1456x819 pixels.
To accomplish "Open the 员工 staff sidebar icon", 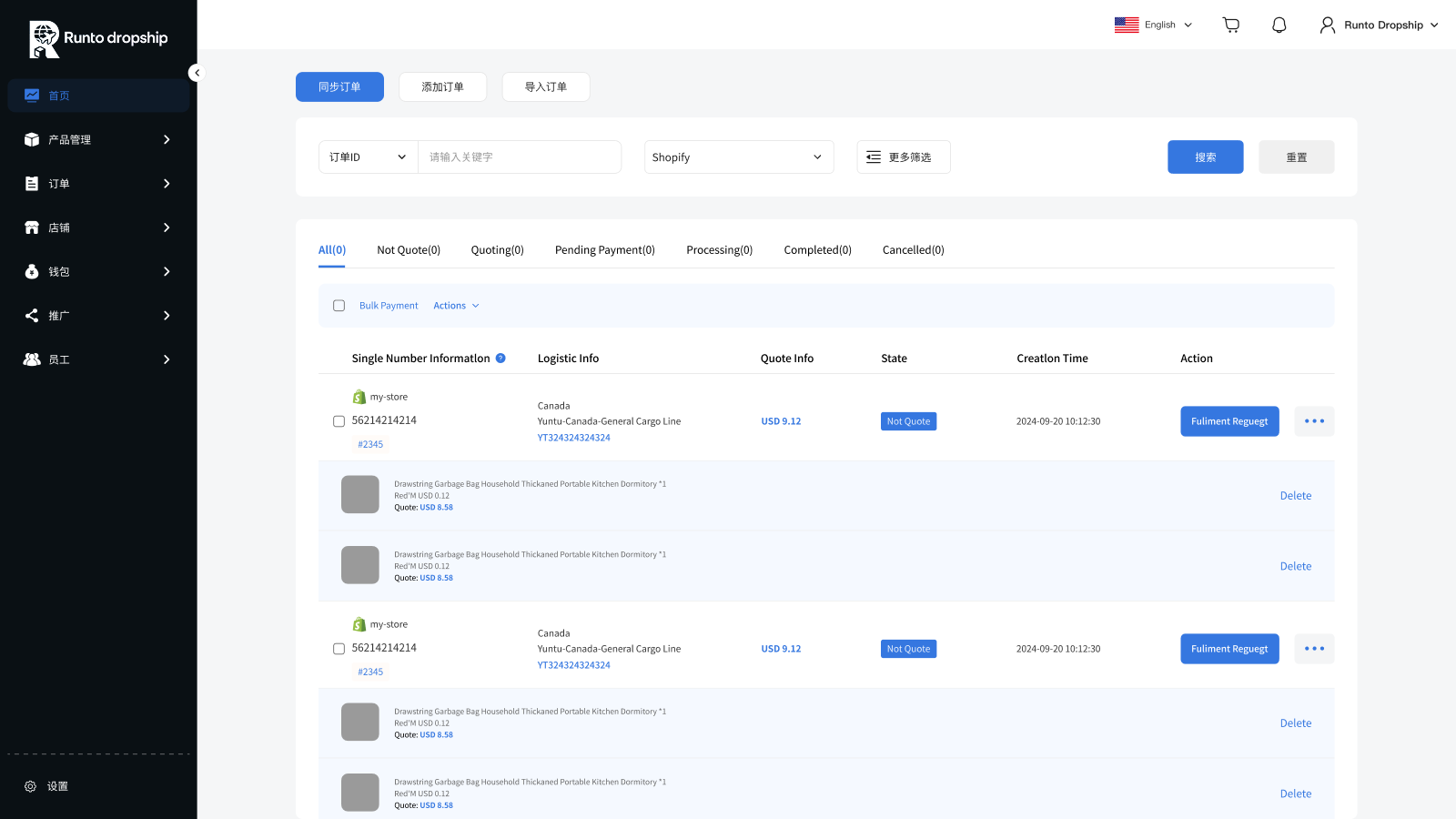I will (33, 359).
